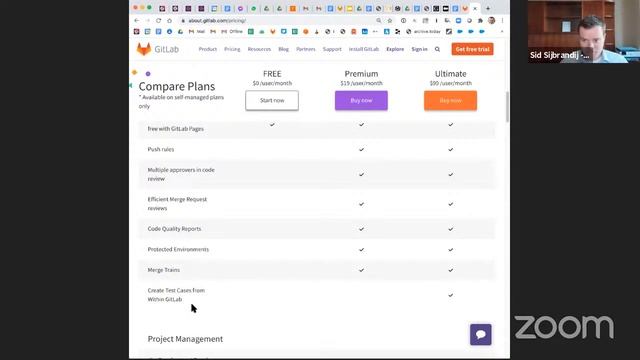The width and height of the screenshot is (640, 360).
Task: Select the Ultimate plan heading
Action: pyautogui.click(x=451, y=74)
